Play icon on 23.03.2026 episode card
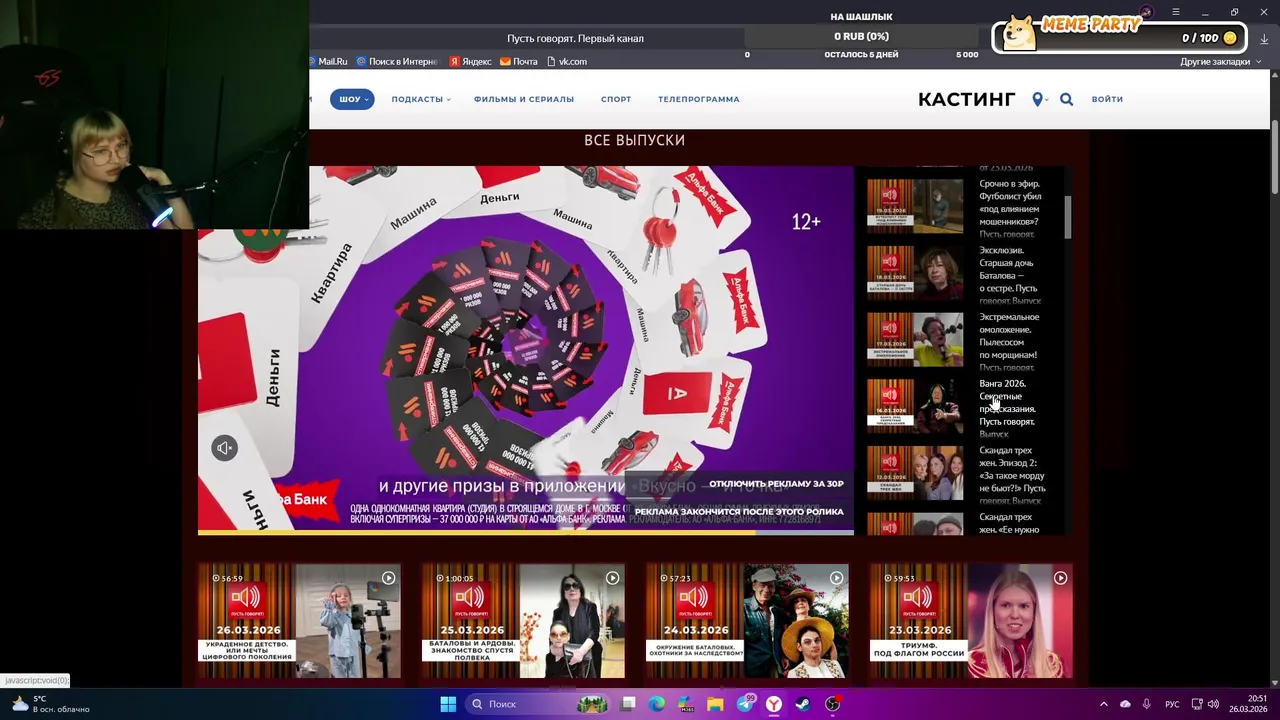Screen dimensions: 1280x720 (x=1060, y=578)
